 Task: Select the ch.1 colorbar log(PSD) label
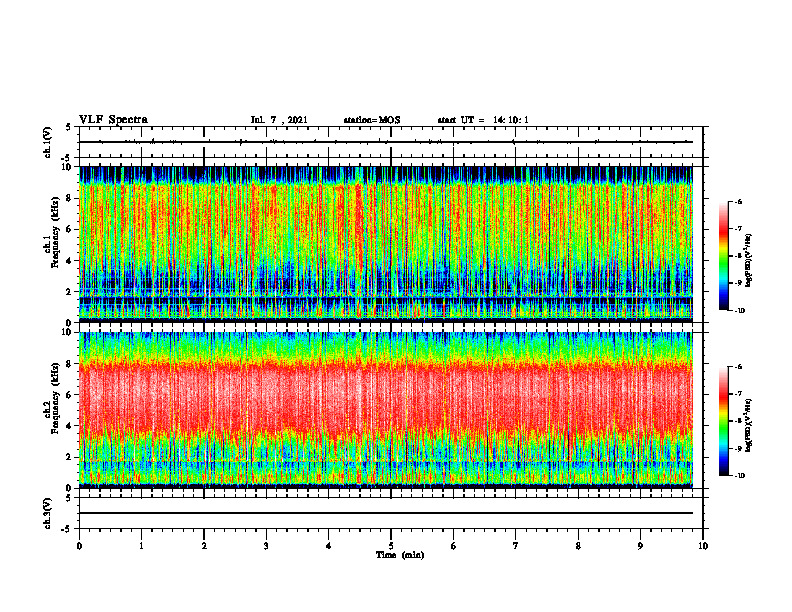coord(749,260)
